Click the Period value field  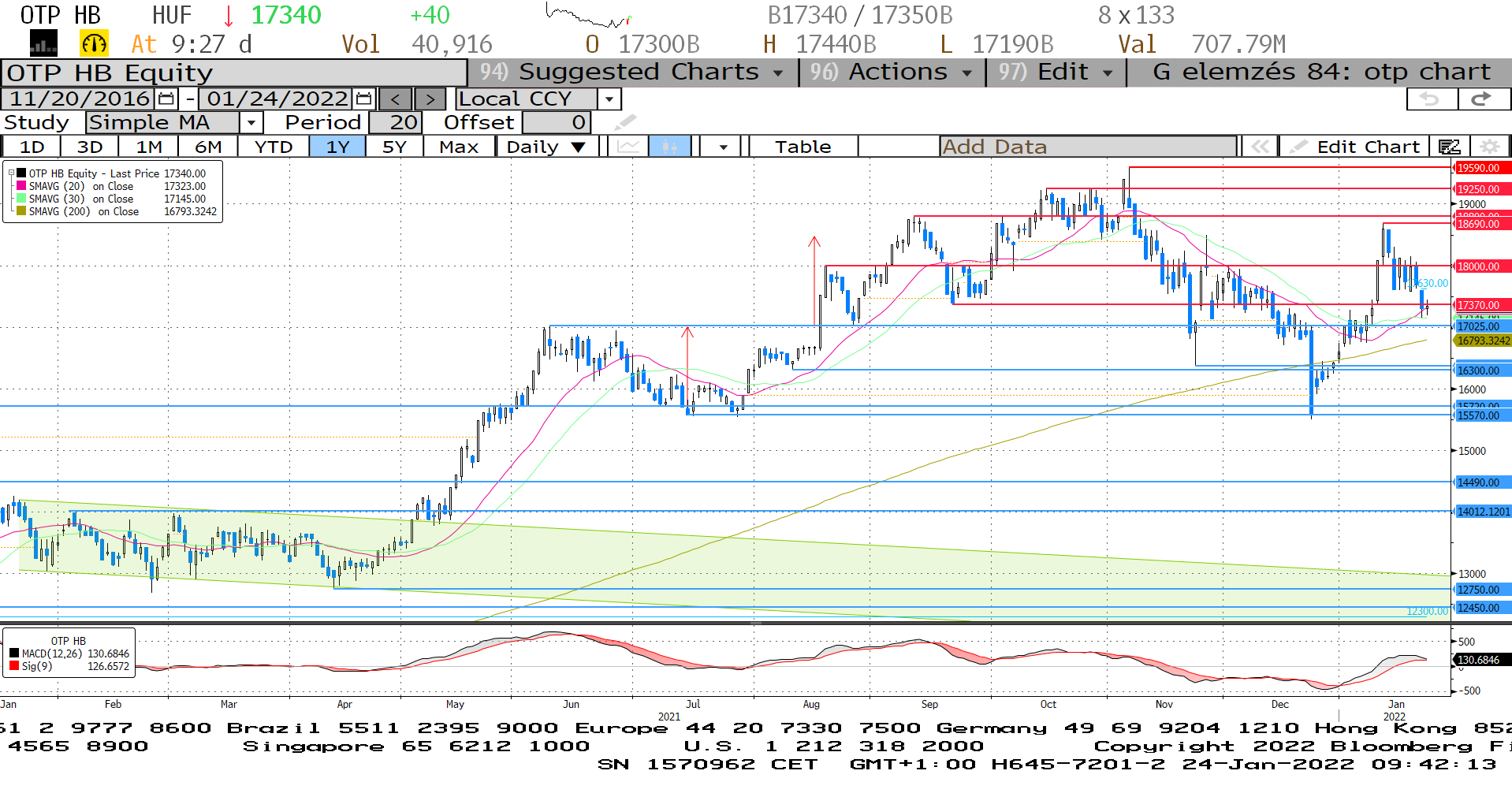pos(396,122)
